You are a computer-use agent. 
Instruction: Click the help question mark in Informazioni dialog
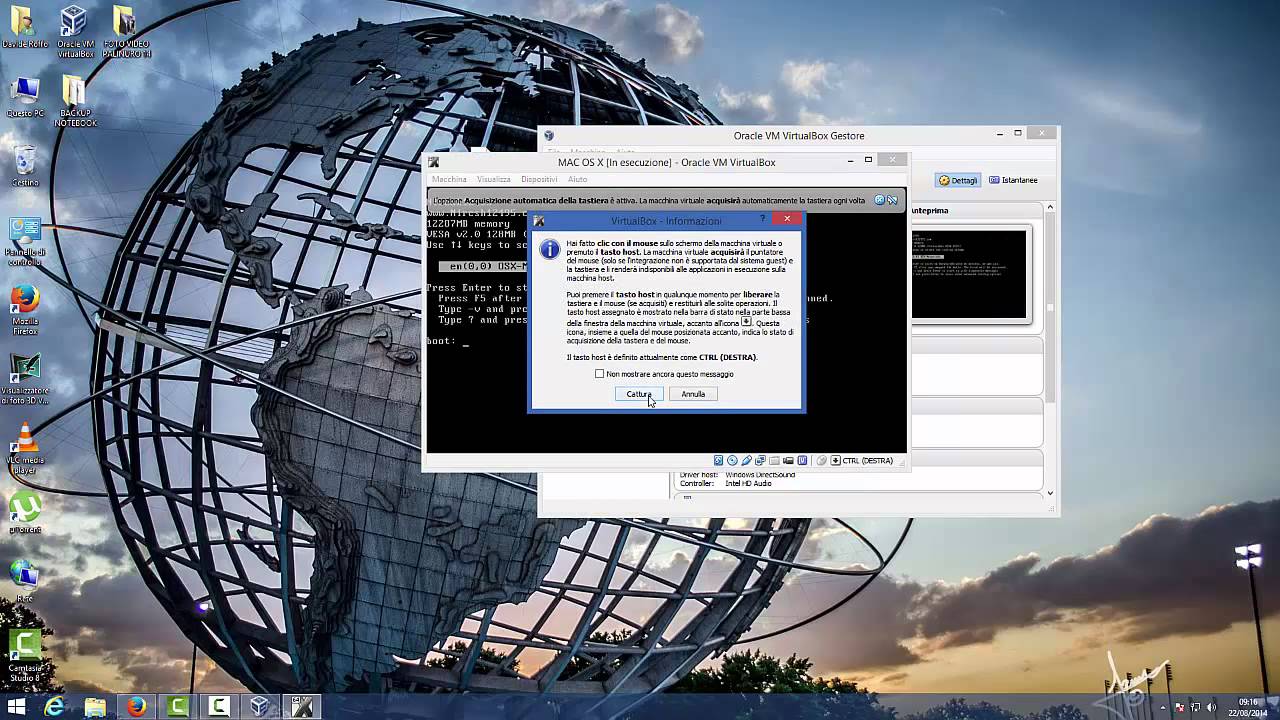click(x=763, y=219)
